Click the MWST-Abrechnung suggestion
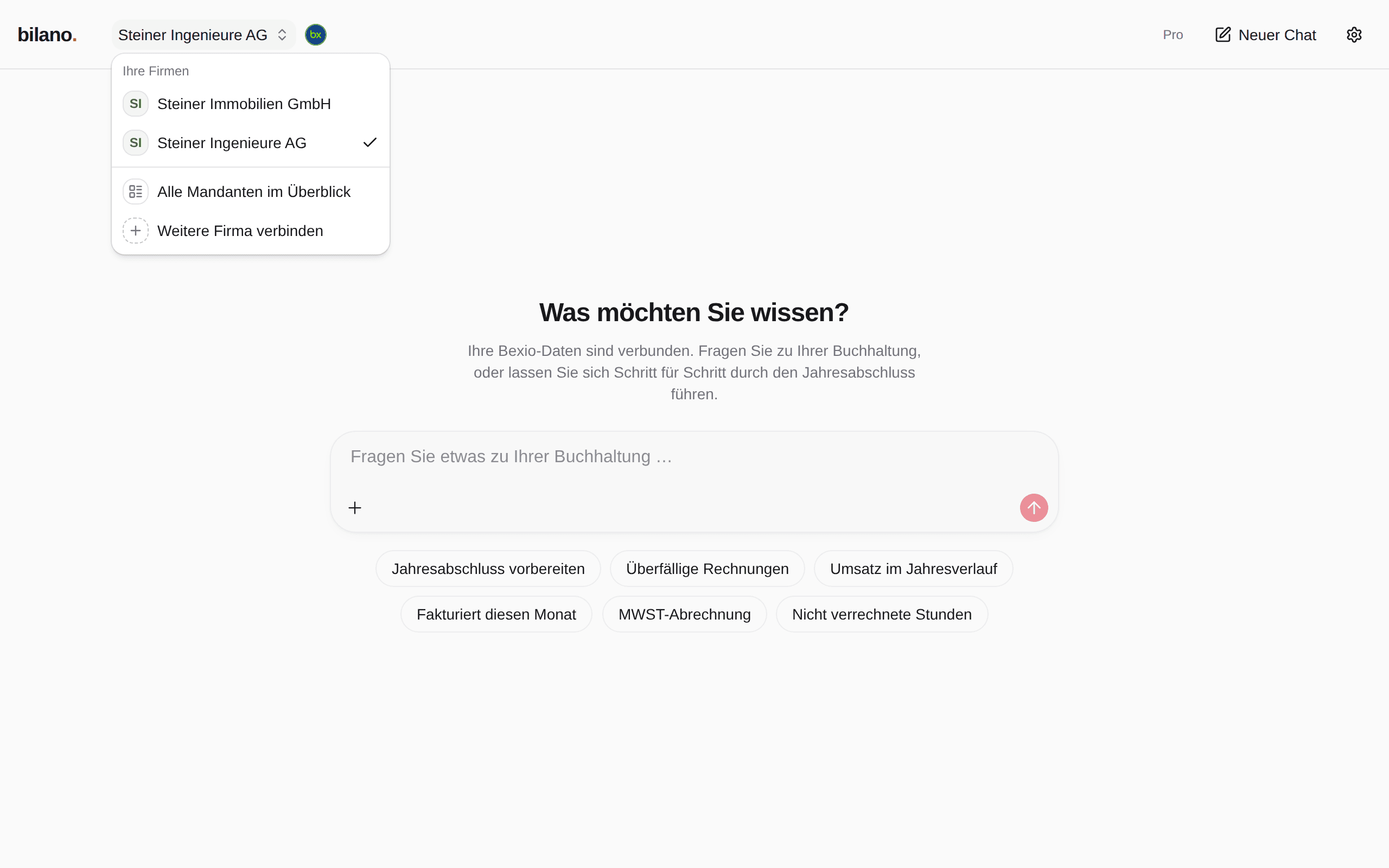The image size is (1389, 868). [684, 614]
